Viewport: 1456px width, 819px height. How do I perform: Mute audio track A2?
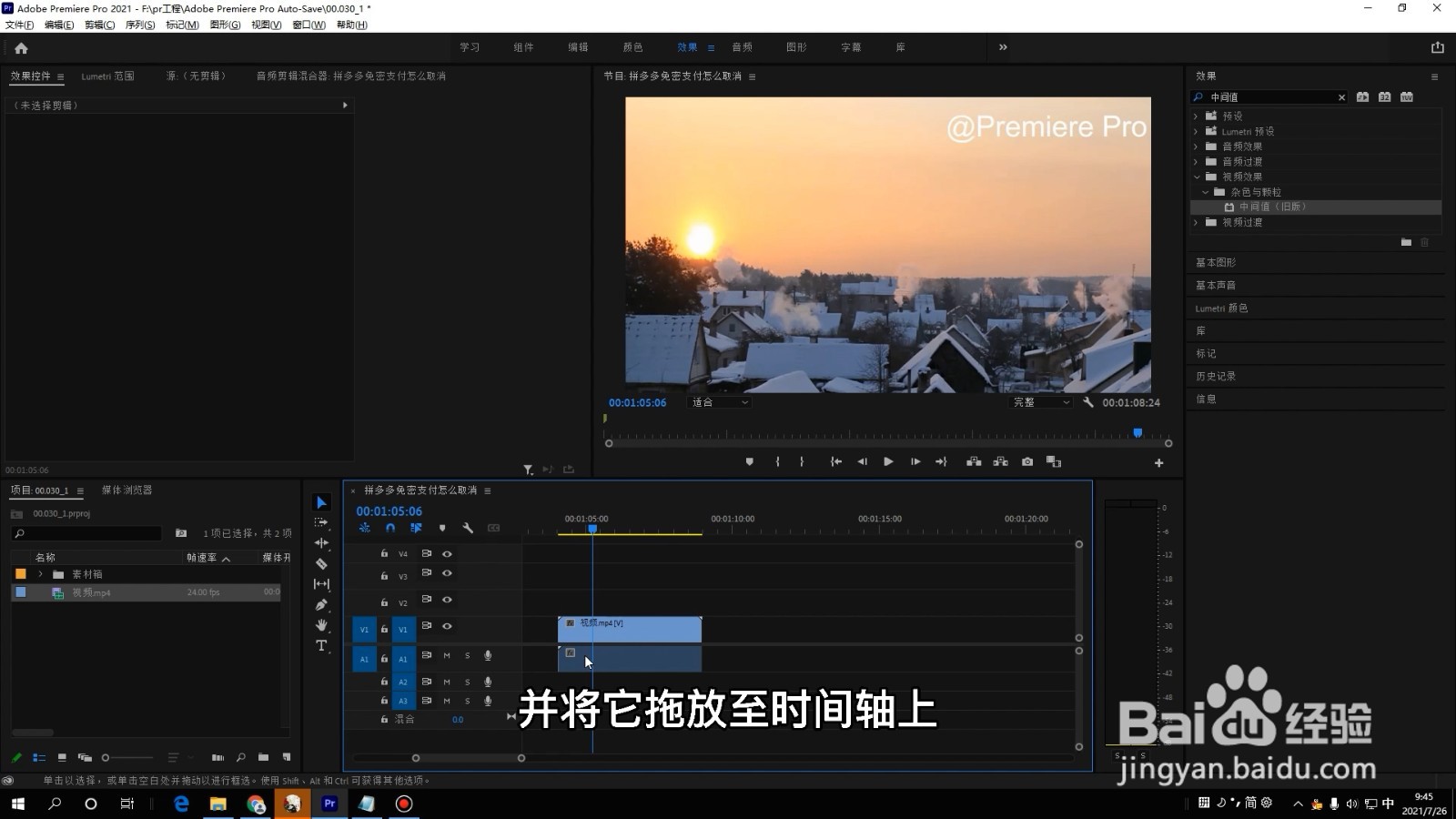click(447, 682)
